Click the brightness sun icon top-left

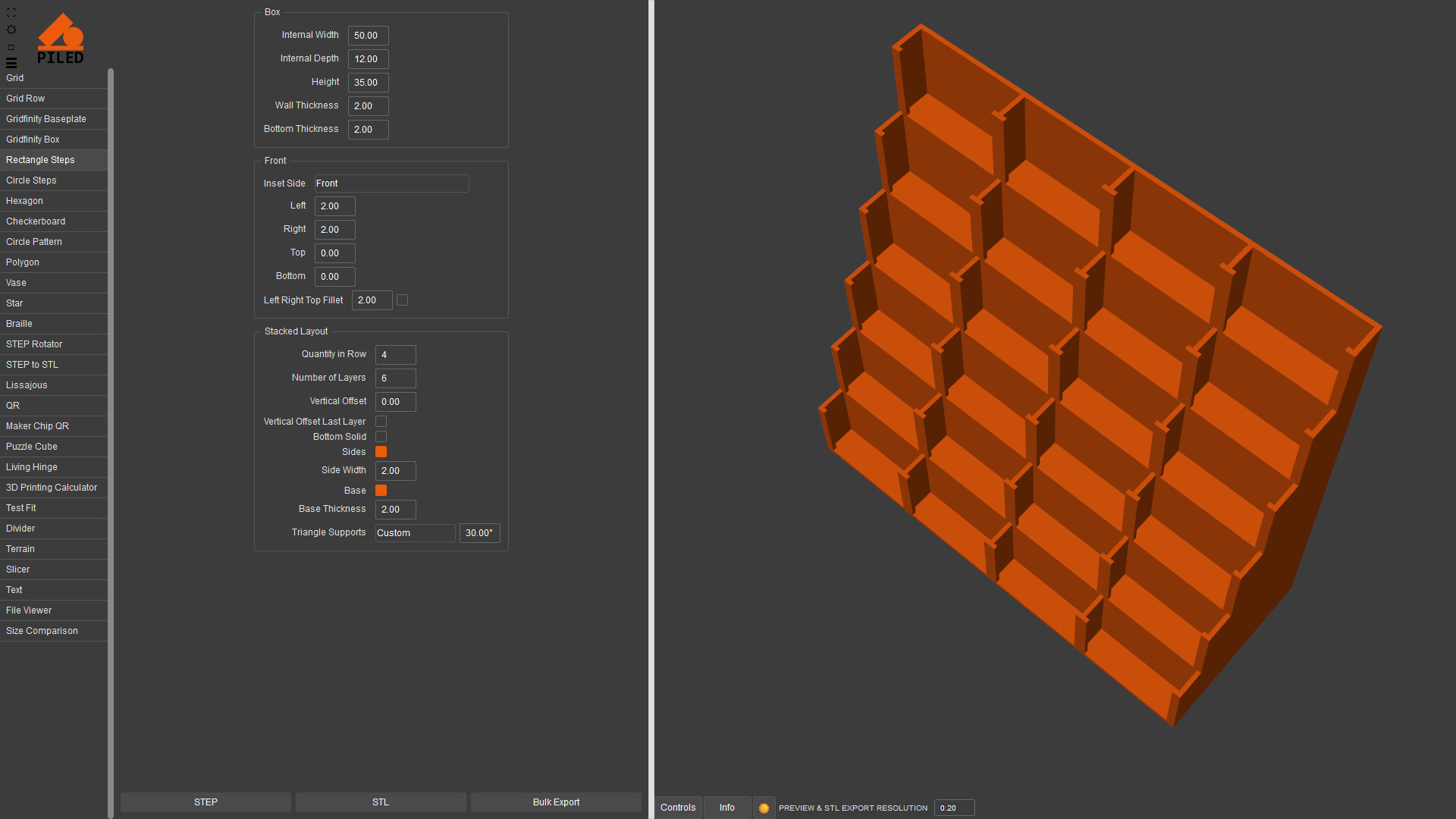[x=11, y=30]
